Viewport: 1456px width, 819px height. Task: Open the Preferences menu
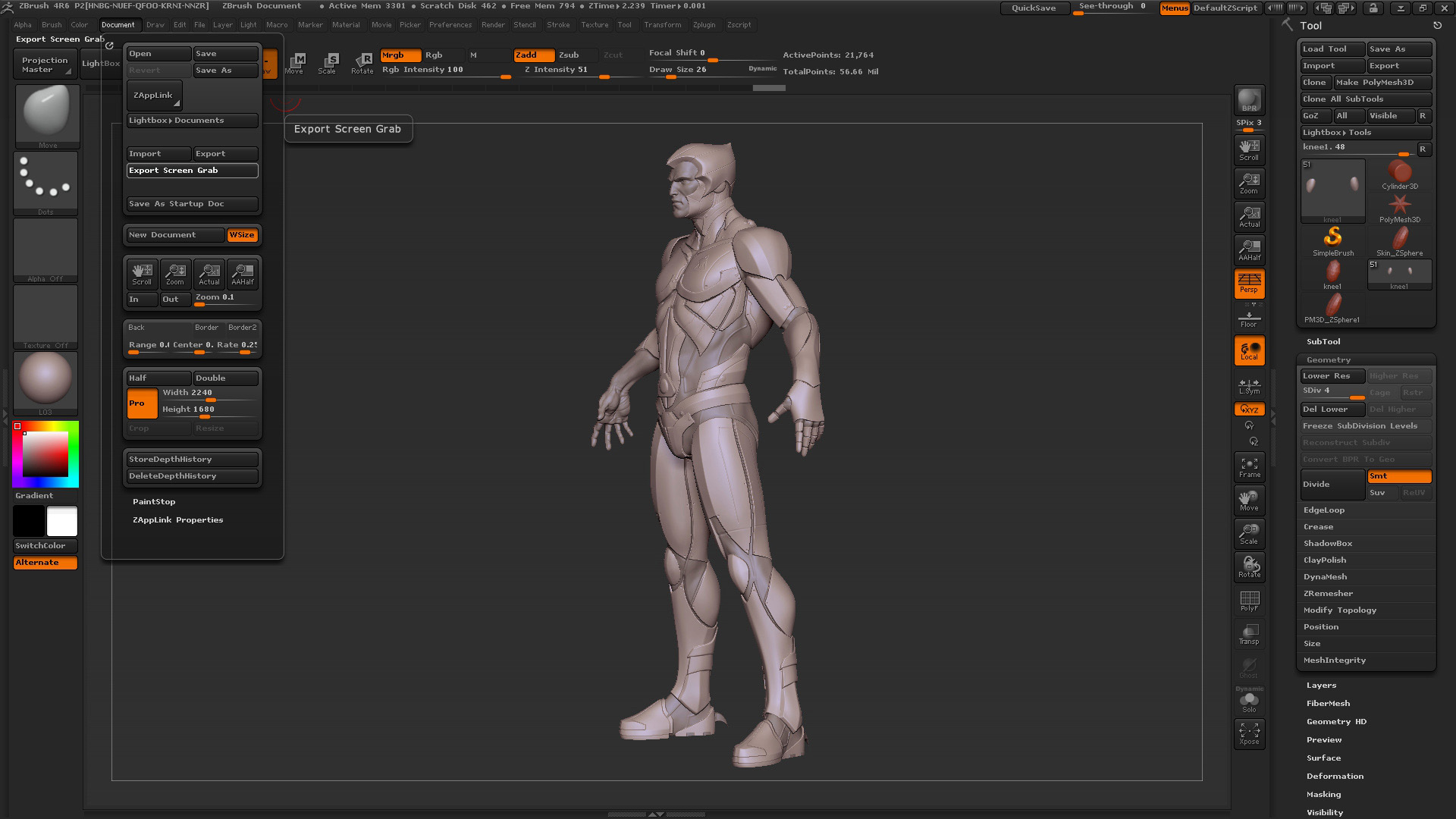tap(450, 25)
